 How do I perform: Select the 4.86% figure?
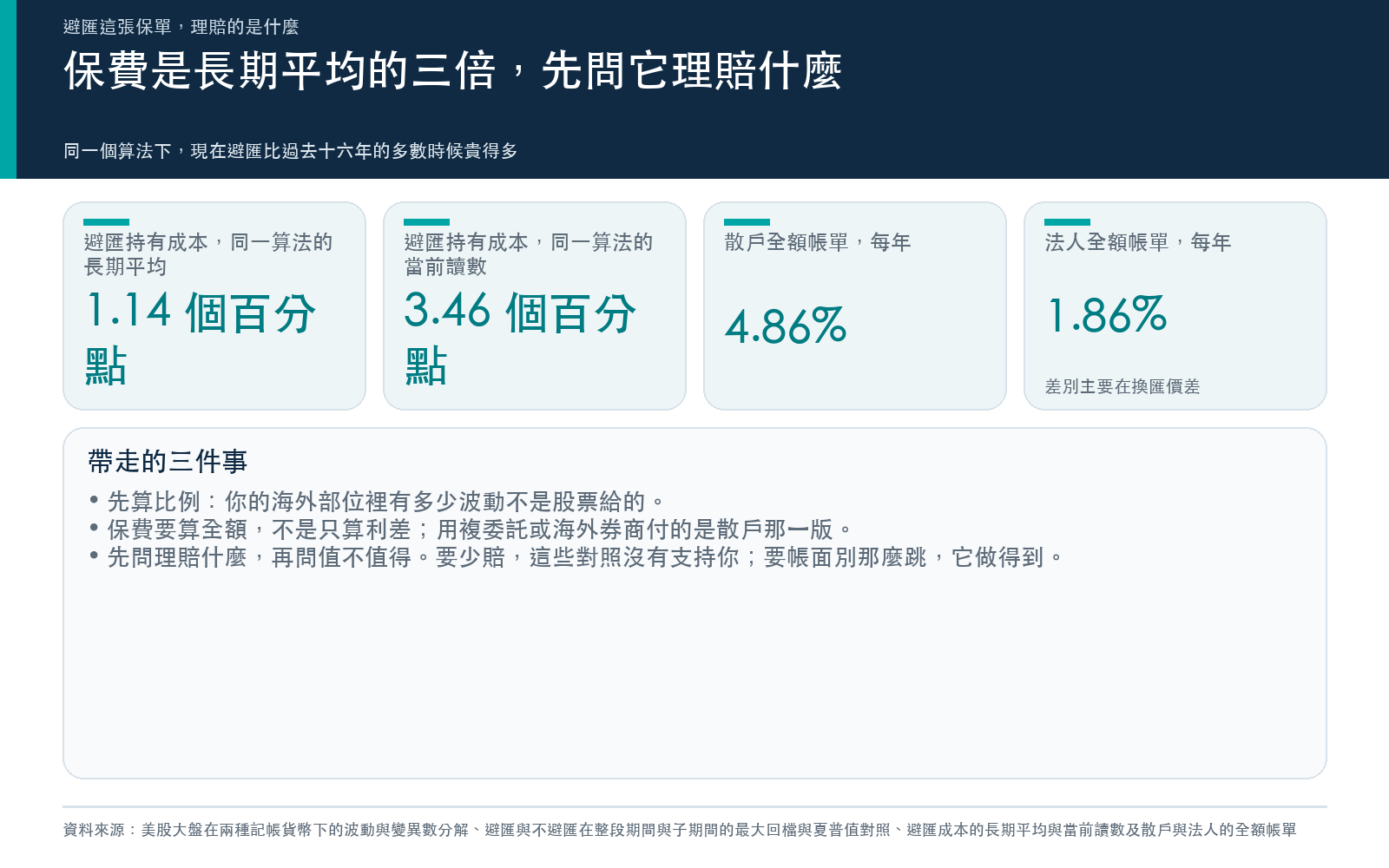pyautogui.click(x=786, y=326)
